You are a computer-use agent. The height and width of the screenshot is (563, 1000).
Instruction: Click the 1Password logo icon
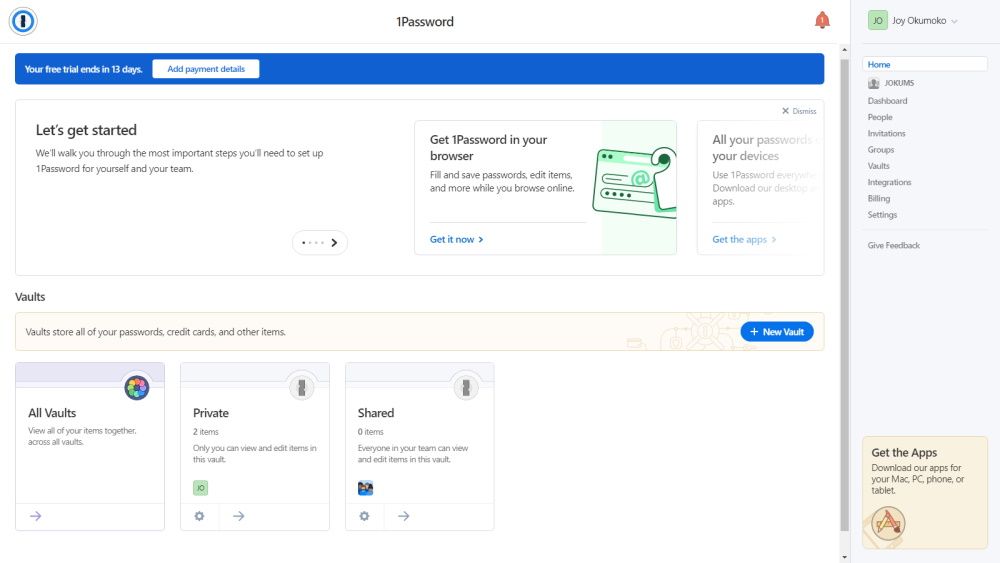click(23, 21)
